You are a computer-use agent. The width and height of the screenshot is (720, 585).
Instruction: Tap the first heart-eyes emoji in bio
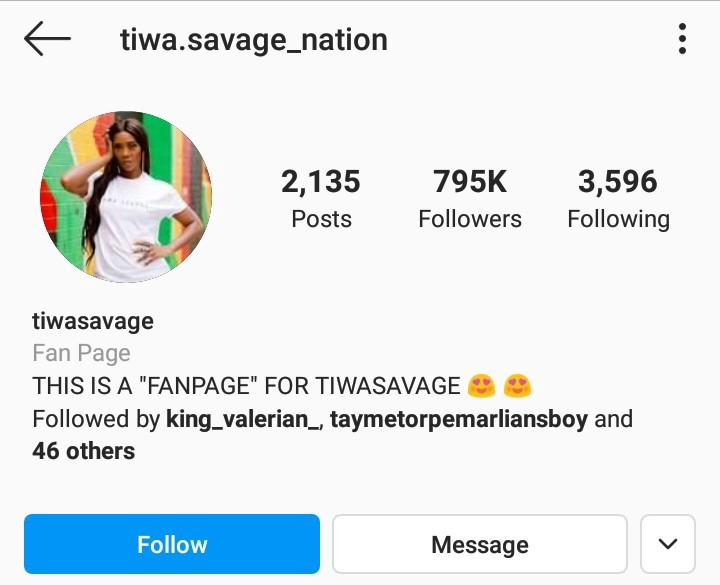[481, 385]
